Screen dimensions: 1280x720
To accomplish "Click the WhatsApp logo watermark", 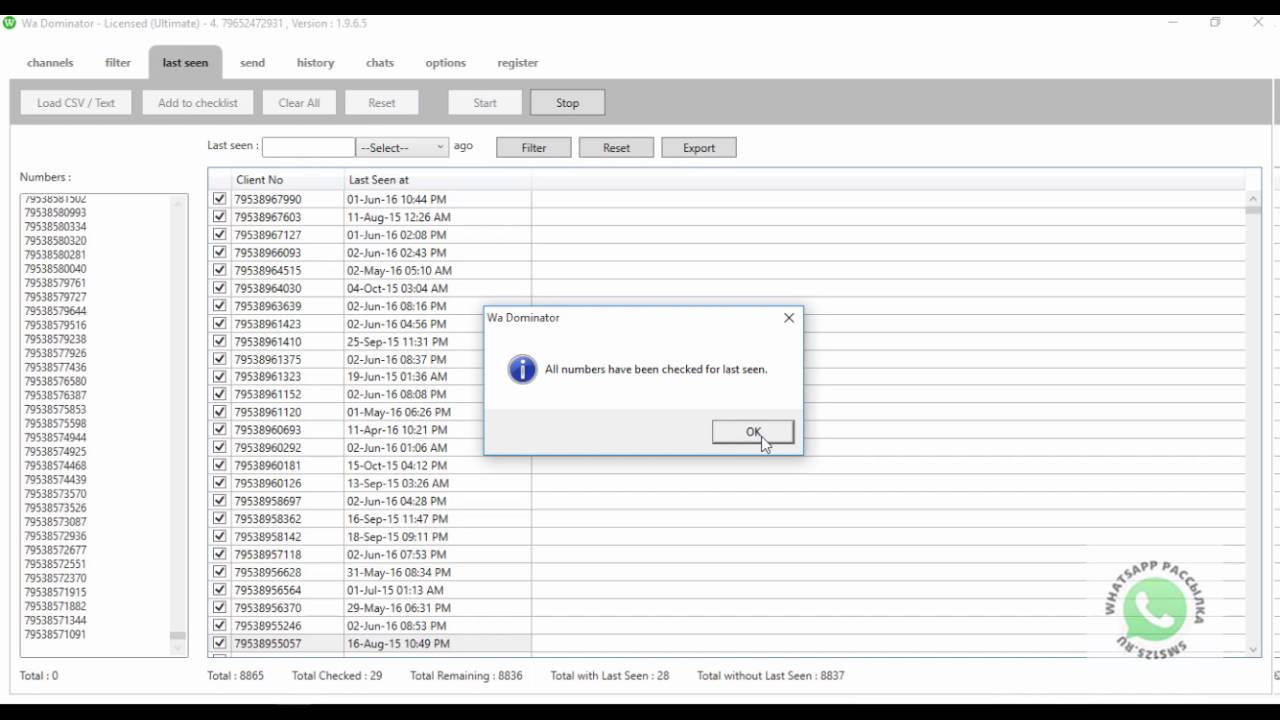I will (x=1153, y=610).
